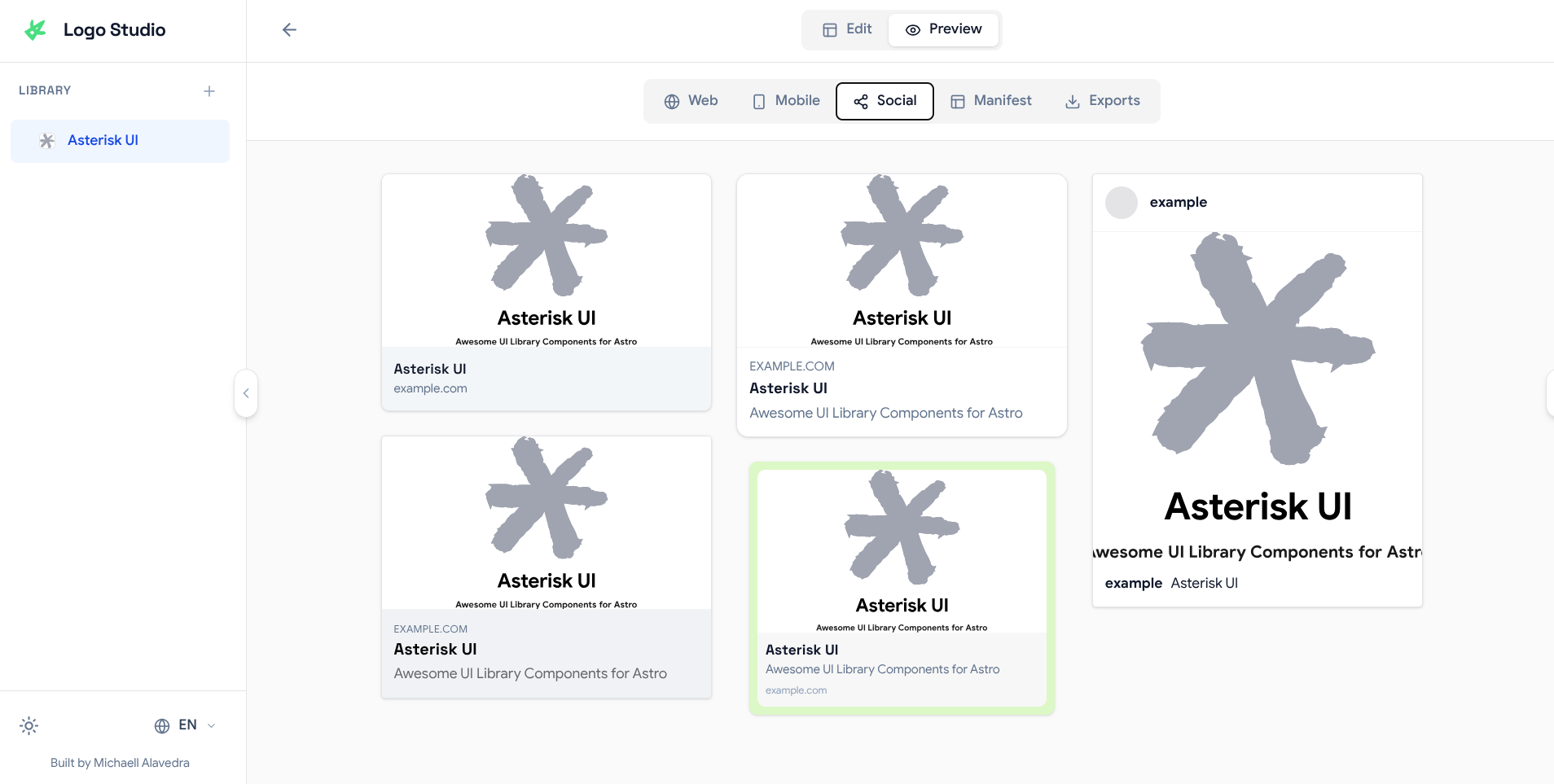Click the first card with lowercase example.com footer
Viewport: 1554px width, 784px height.
547,292
